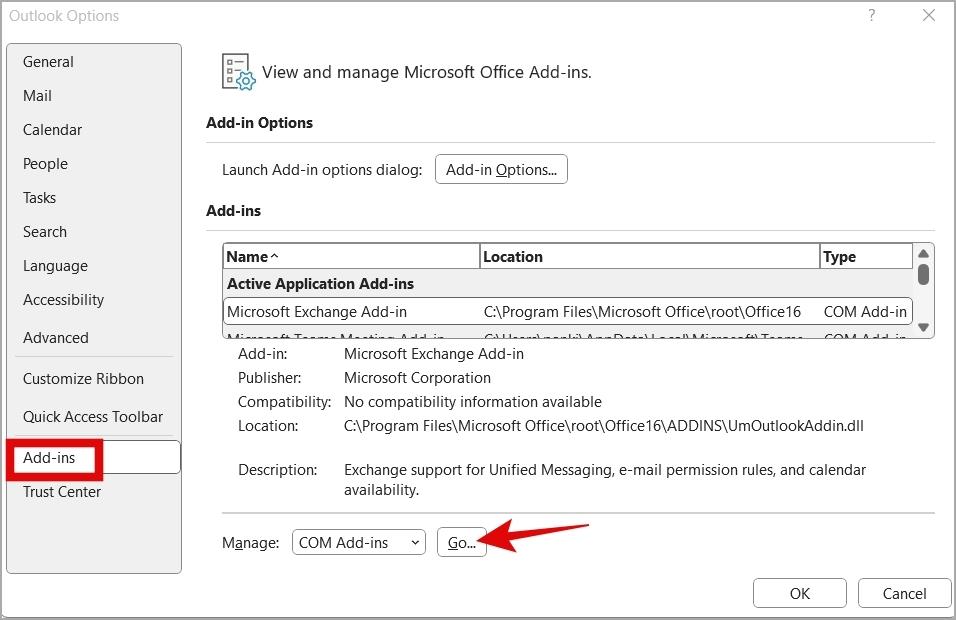Click the Exchange support description text
The width and height of the screenshot is (956, 620).
click(x=605, y=480)
